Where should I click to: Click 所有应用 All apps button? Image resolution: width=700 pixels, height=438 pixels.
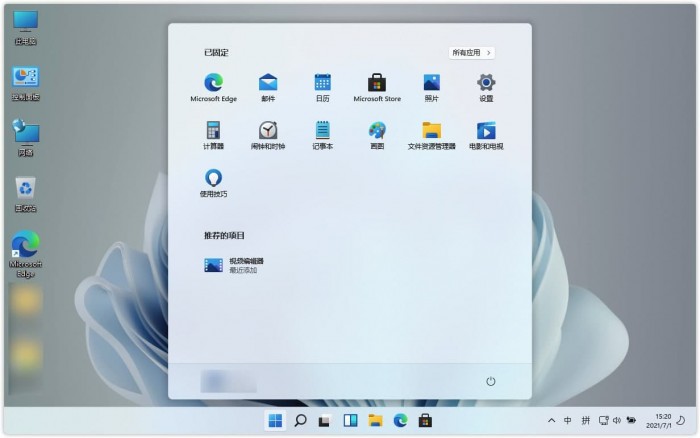tap(471, 53)
